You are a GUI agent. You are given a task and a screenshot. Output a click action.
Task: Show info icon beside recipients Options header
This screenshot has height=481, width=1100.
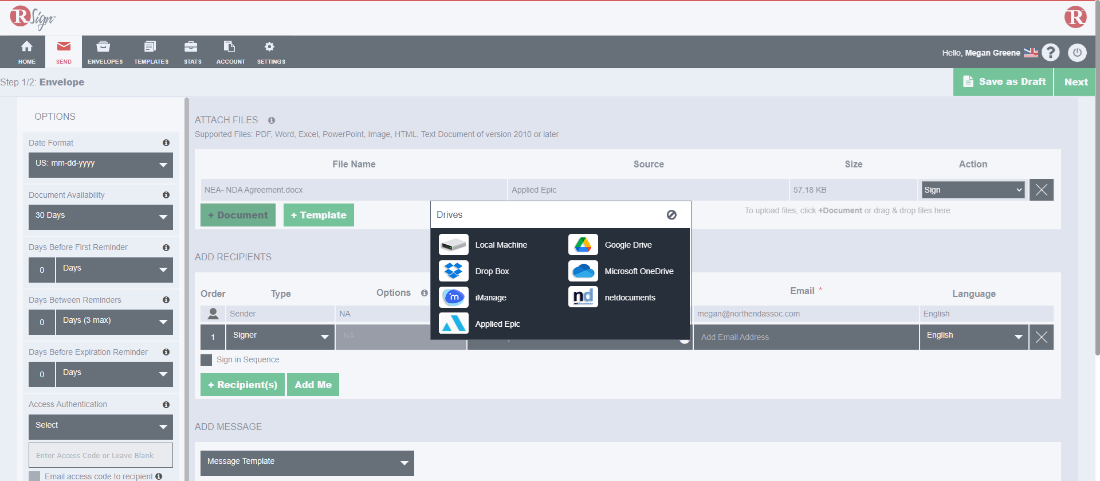pos(424,293)
